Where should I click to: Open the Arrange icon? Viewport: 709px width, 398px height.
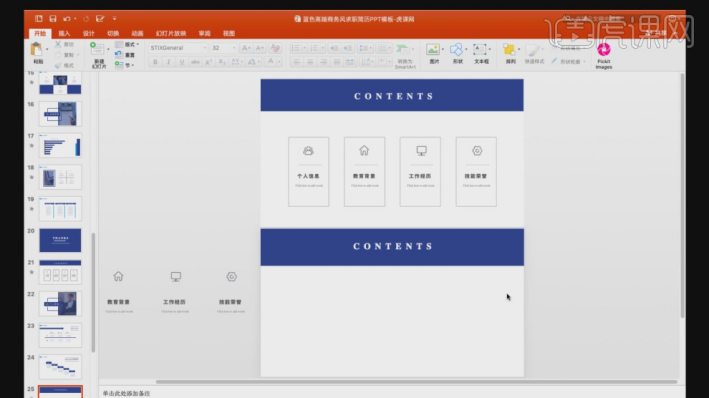click(509, 49)
